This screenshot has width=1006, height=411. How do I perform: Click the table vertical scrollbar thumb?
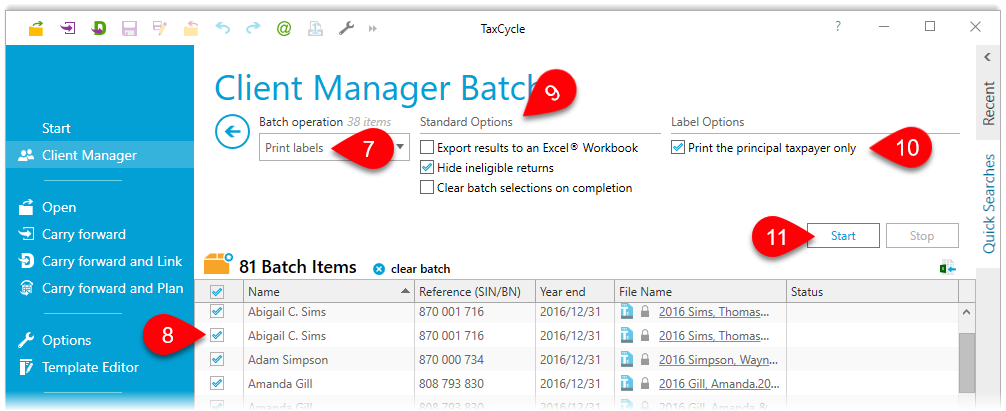(967, 362)
